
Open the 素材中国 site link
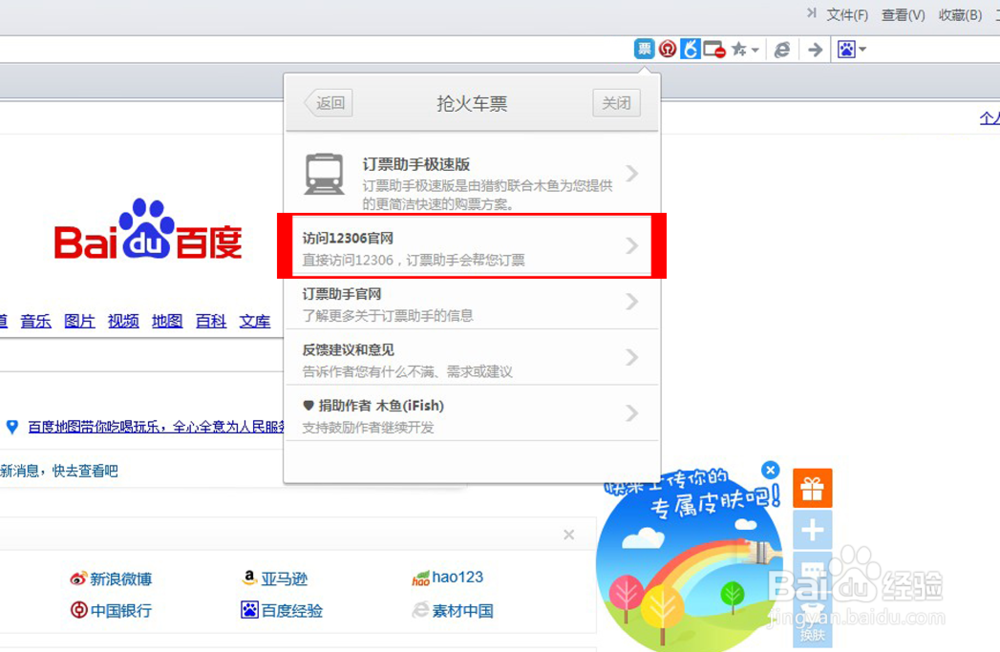coord(463,611)
